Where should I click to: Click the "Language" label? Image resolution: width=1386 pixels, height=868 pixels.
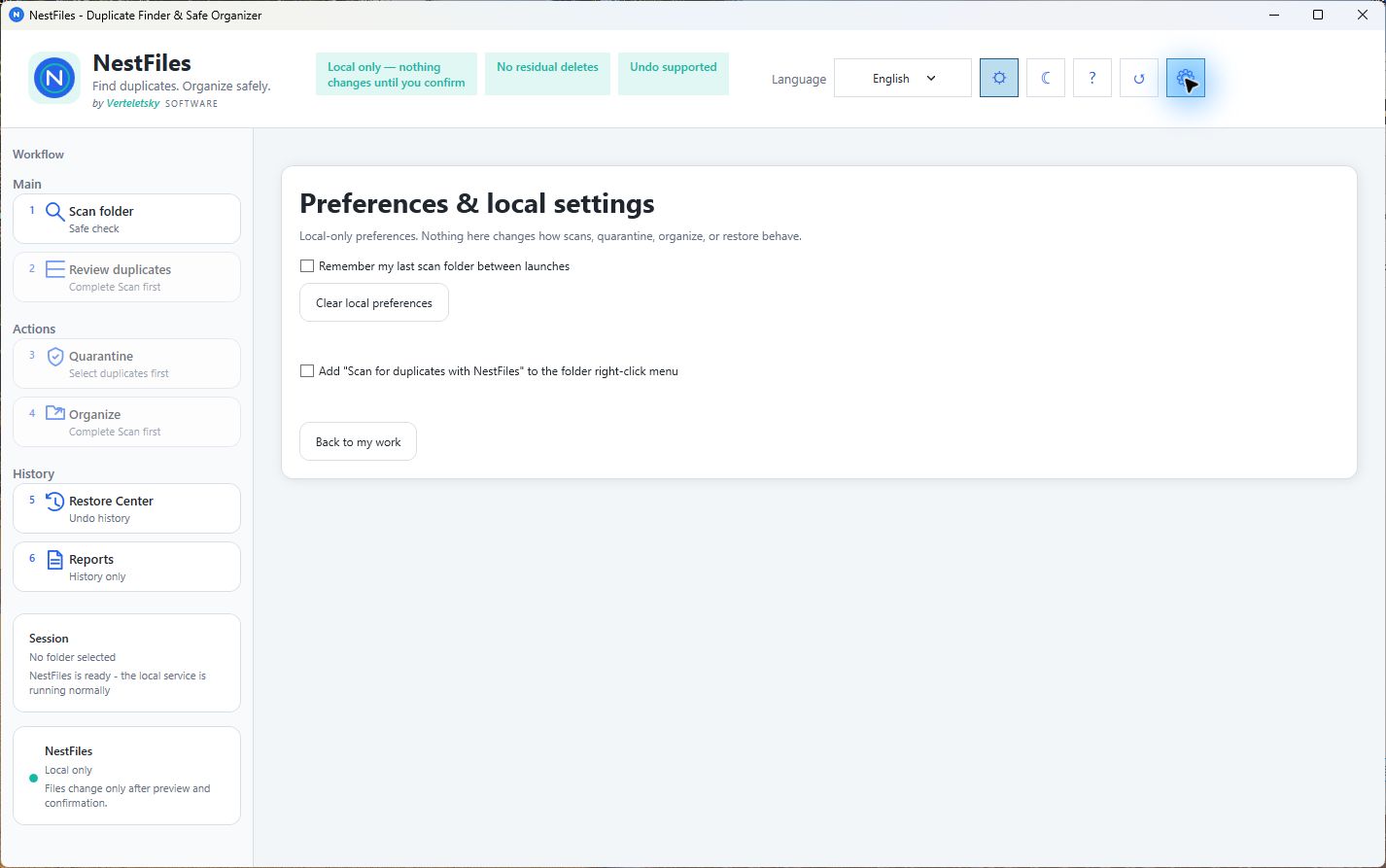(799, 79)
